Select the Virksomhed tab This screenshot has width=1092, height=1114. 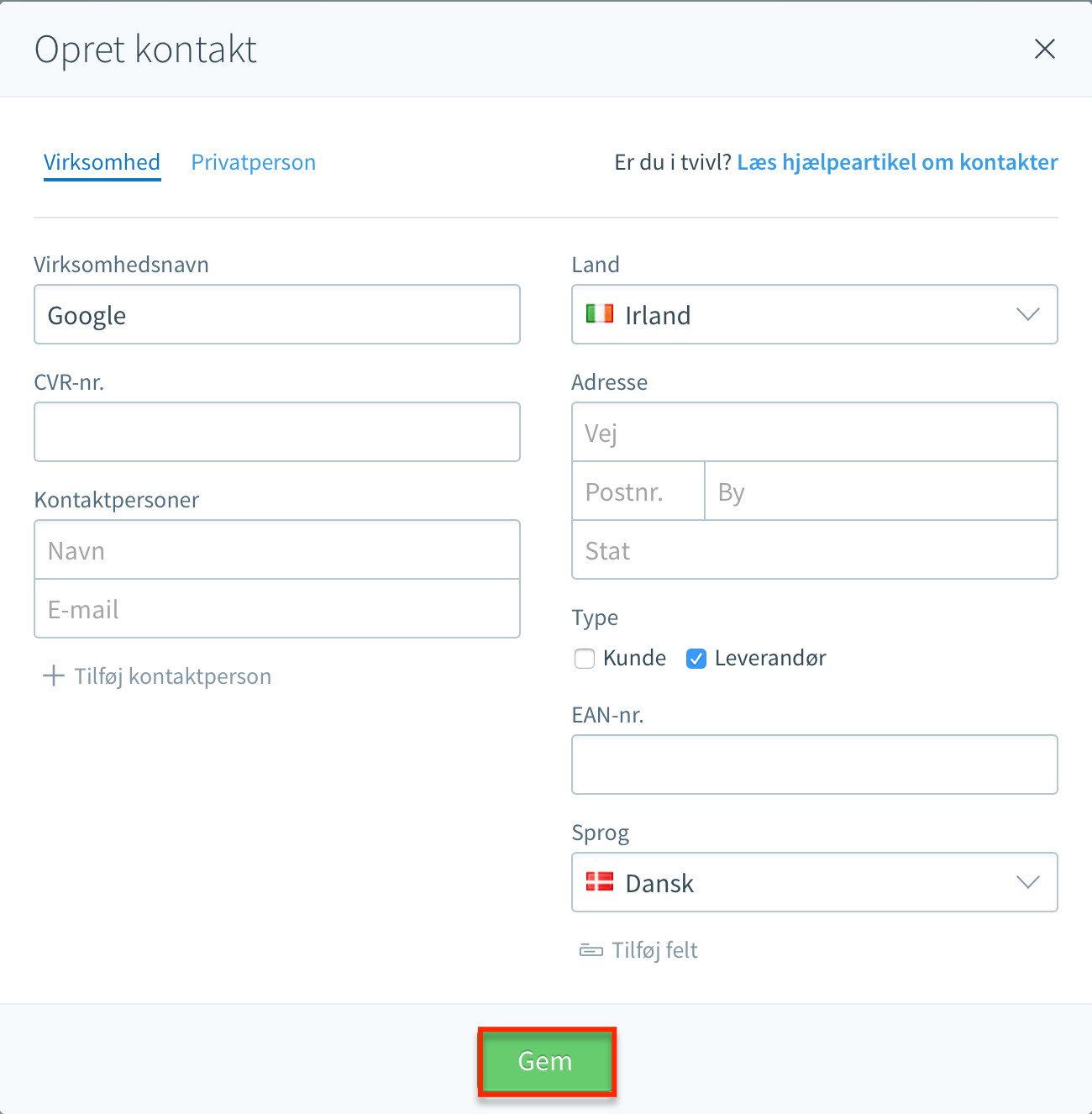102,162
